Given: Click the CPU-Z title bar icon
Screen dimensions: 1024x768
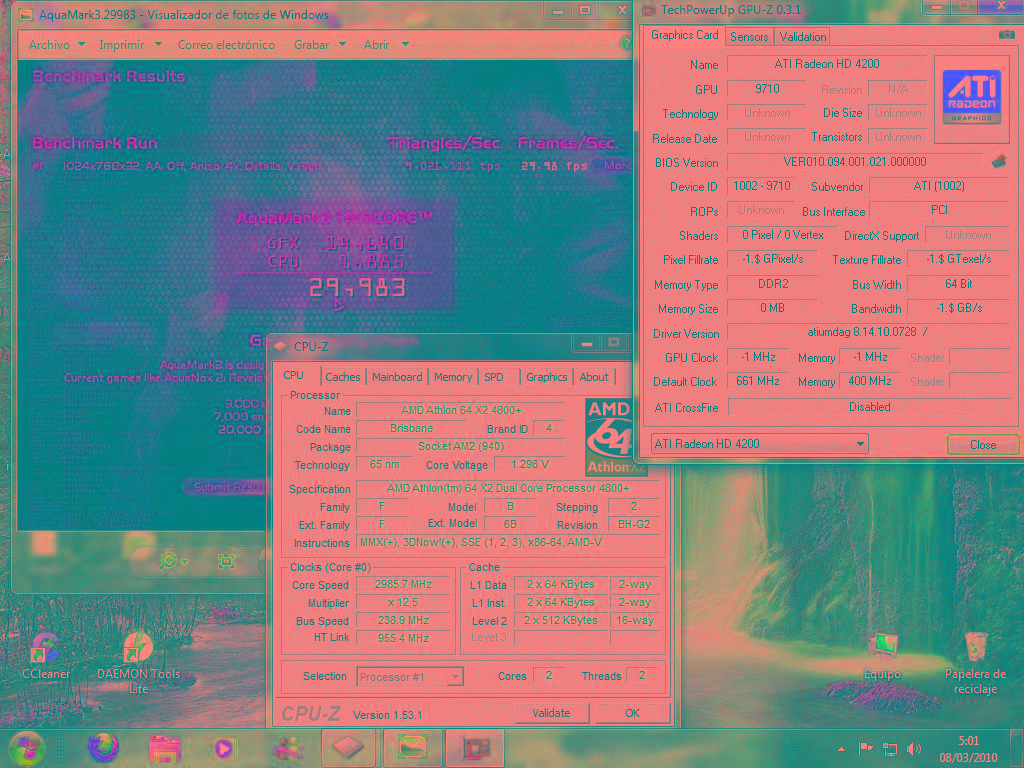Looking at the screenshot, I should coord(281,346).
